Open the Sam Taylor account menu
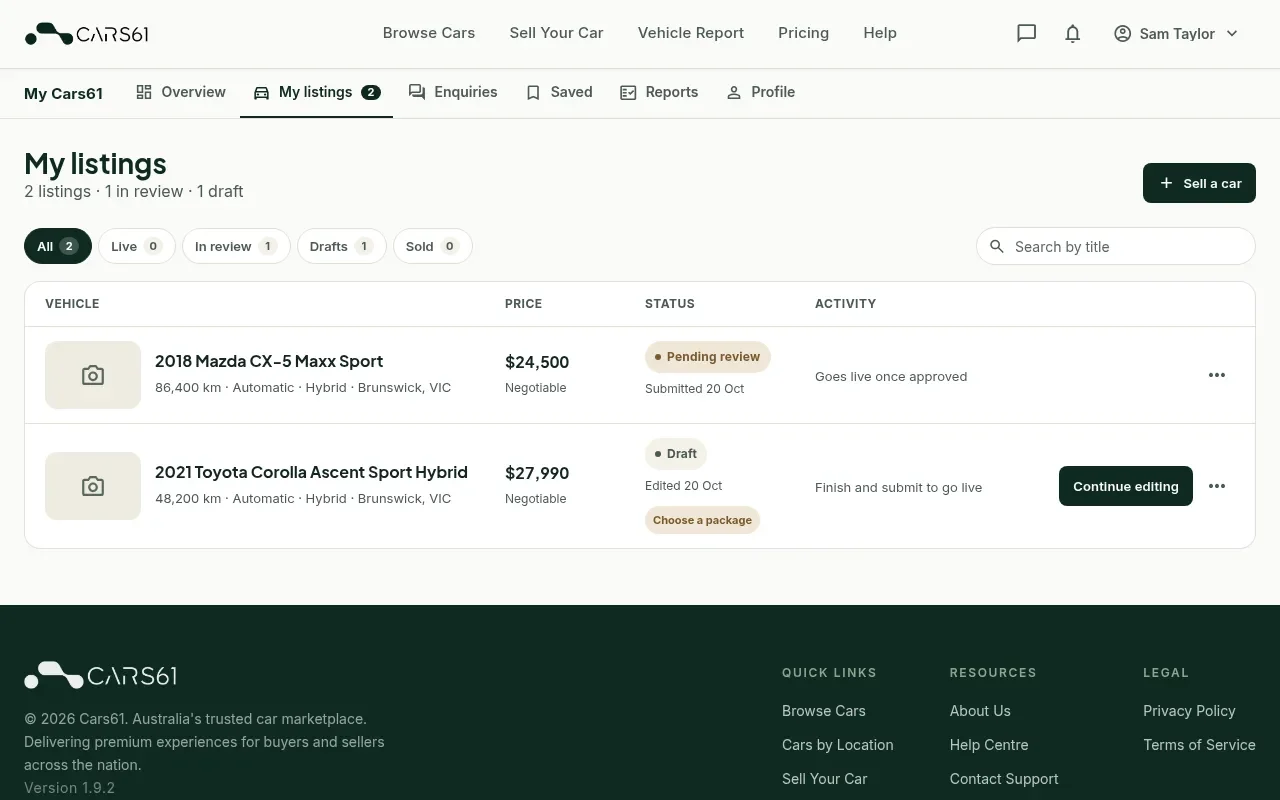1280x800 pixels. tap(1176, 33)
